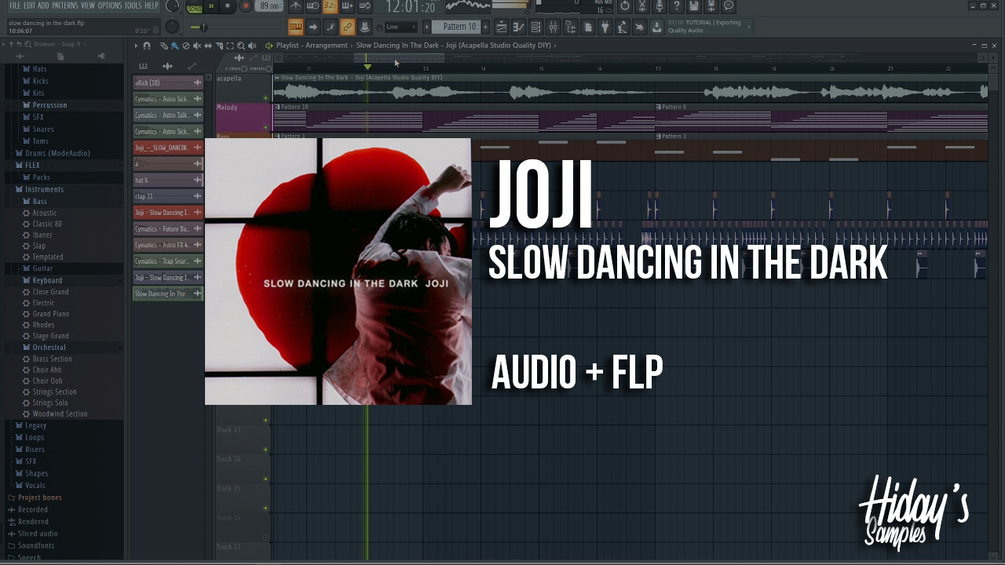Select Cymatics - Astro Talk clip in picker
Image resolution: width=1005 pixels, height=565 pixels.
168,115
